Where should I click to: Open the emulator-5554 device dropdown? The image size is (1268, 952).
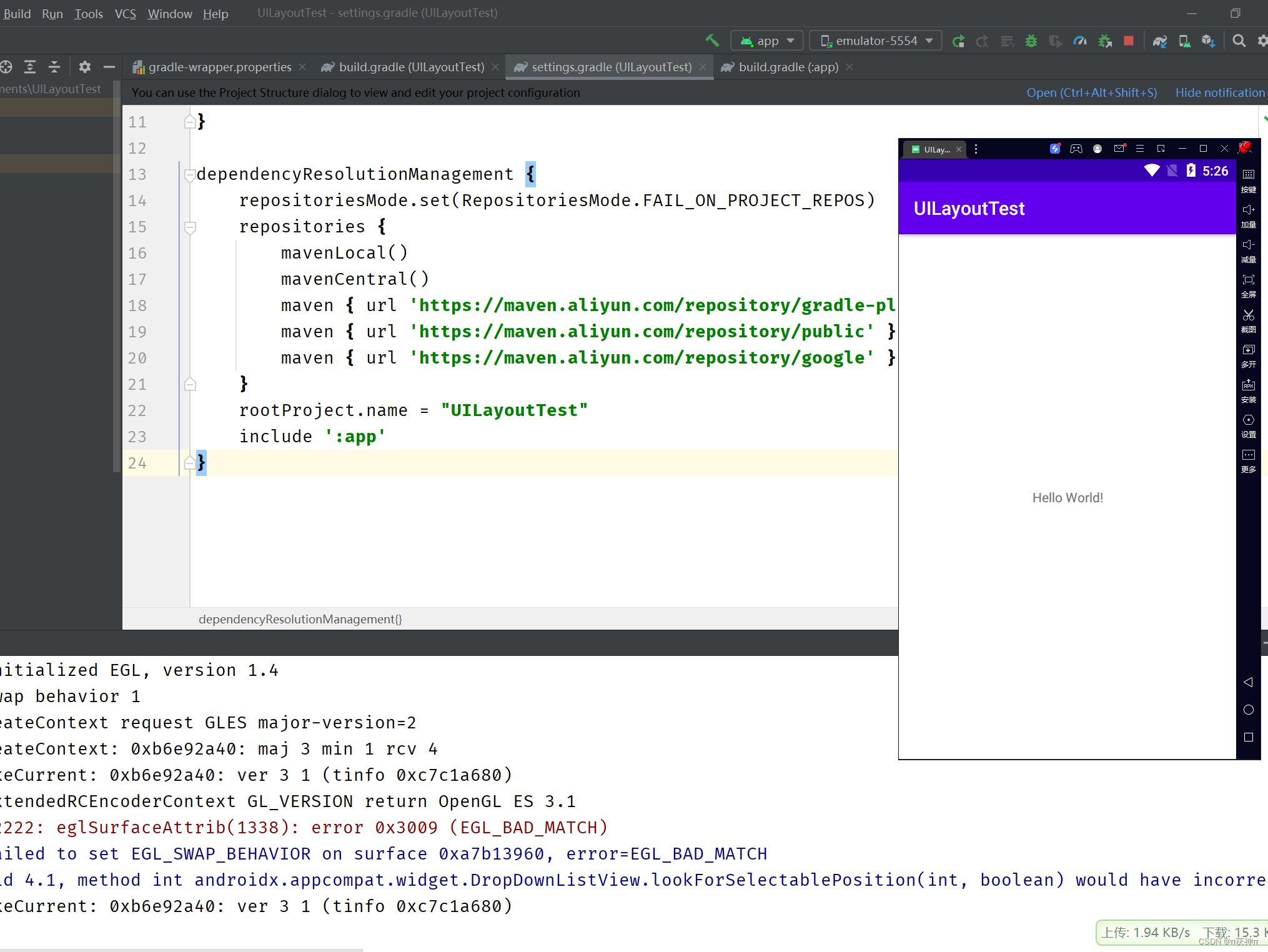tap(875, 41)
